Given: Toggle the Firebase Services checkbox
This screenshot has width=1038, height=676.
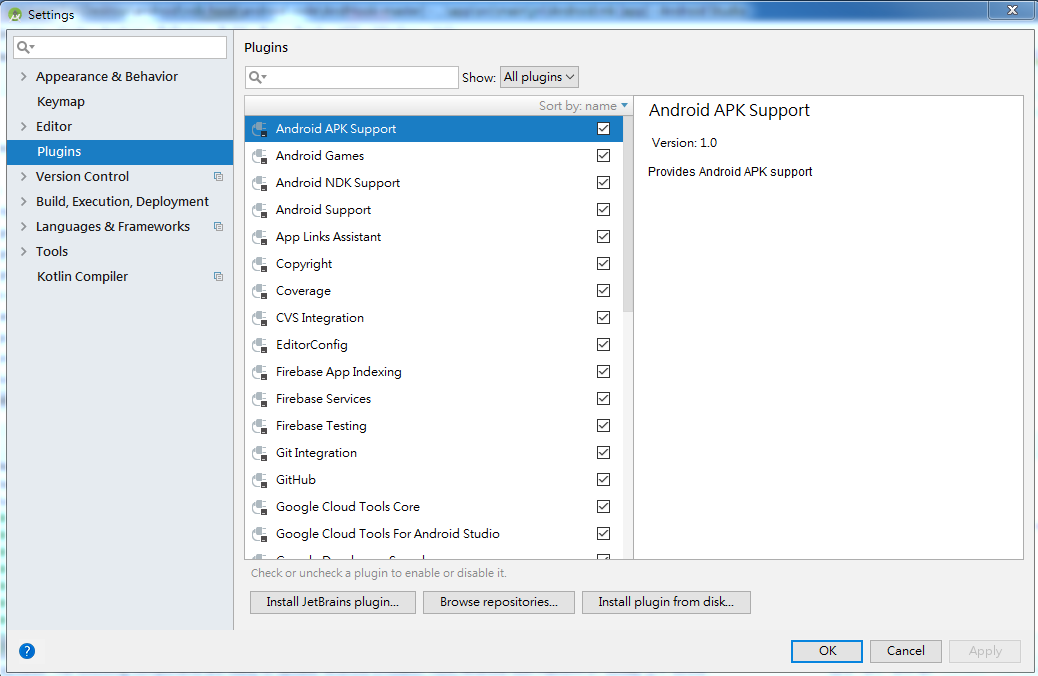Looking at the screenshot, I should pos(603,399).
